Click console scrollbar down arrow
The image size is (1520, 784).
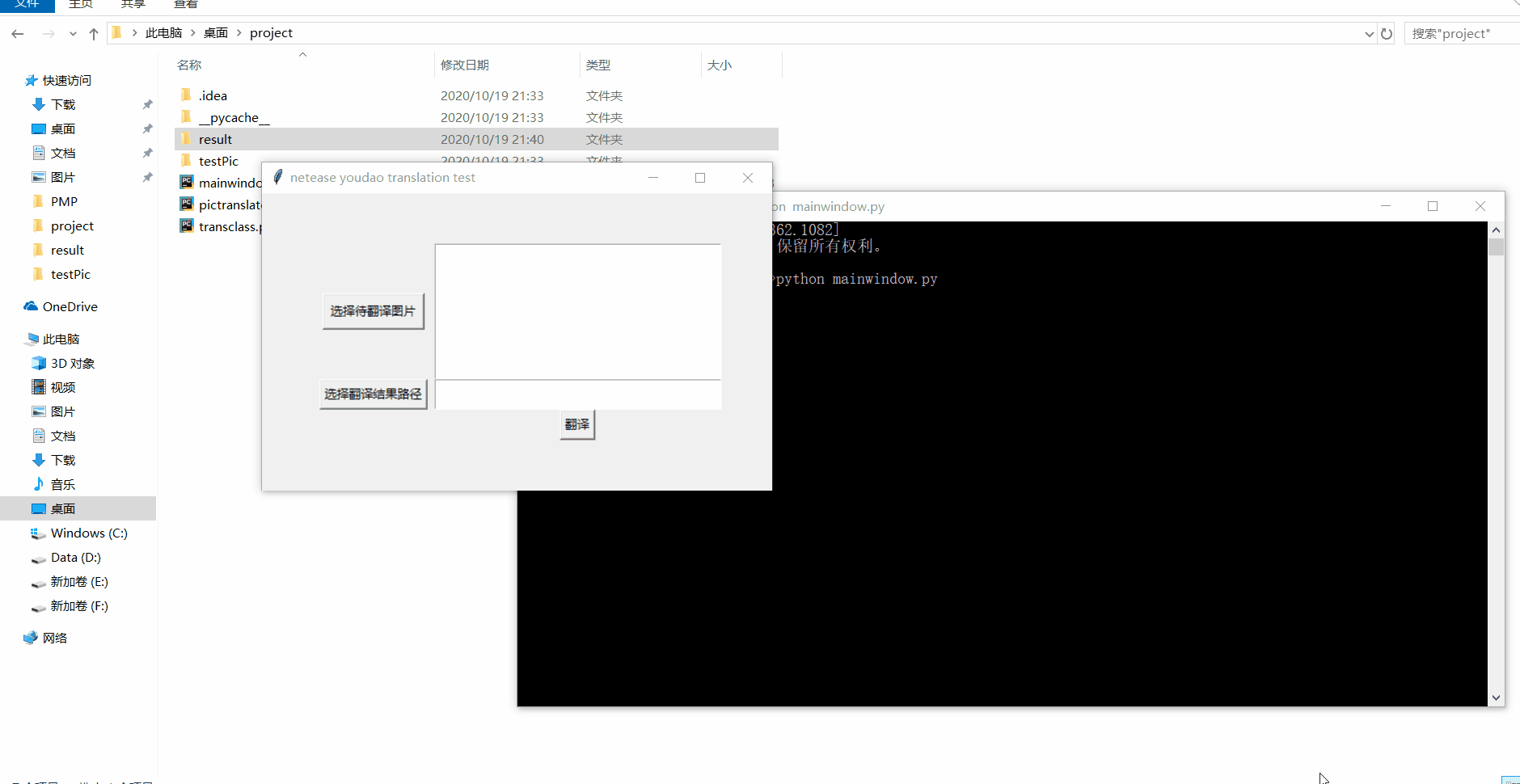coord(1496,698)
